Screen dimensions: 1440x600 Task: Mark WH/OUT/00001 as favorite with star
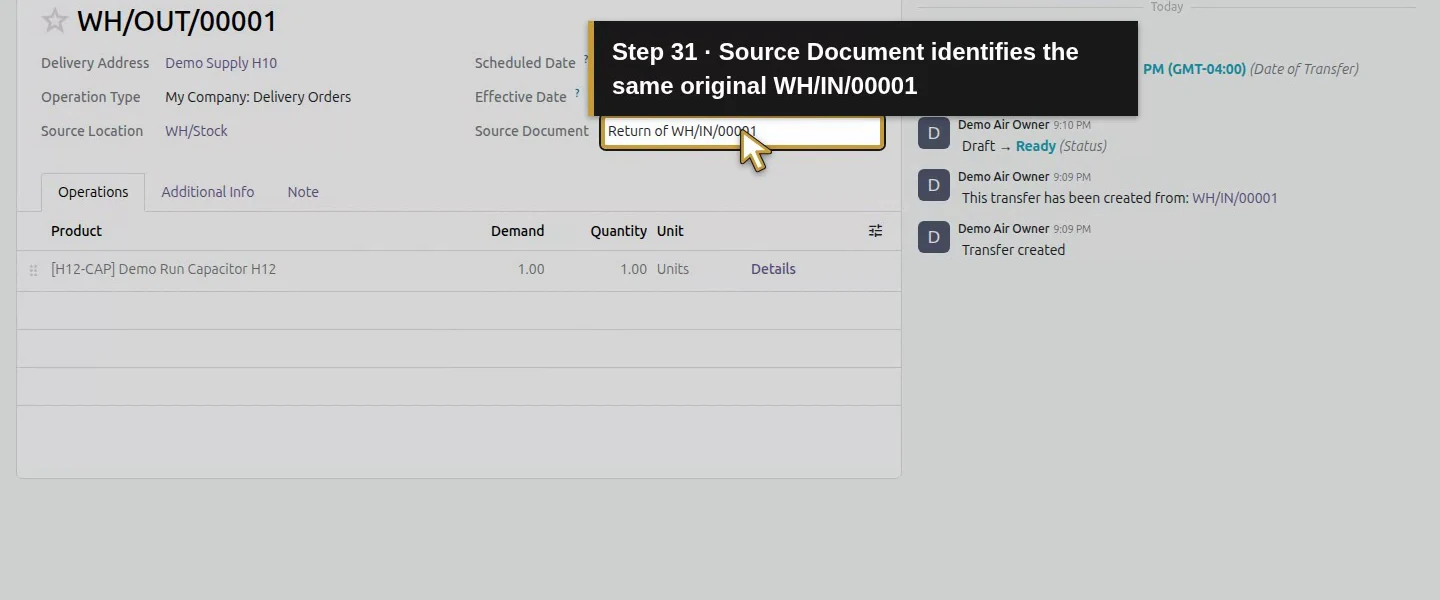click(55, 21)
